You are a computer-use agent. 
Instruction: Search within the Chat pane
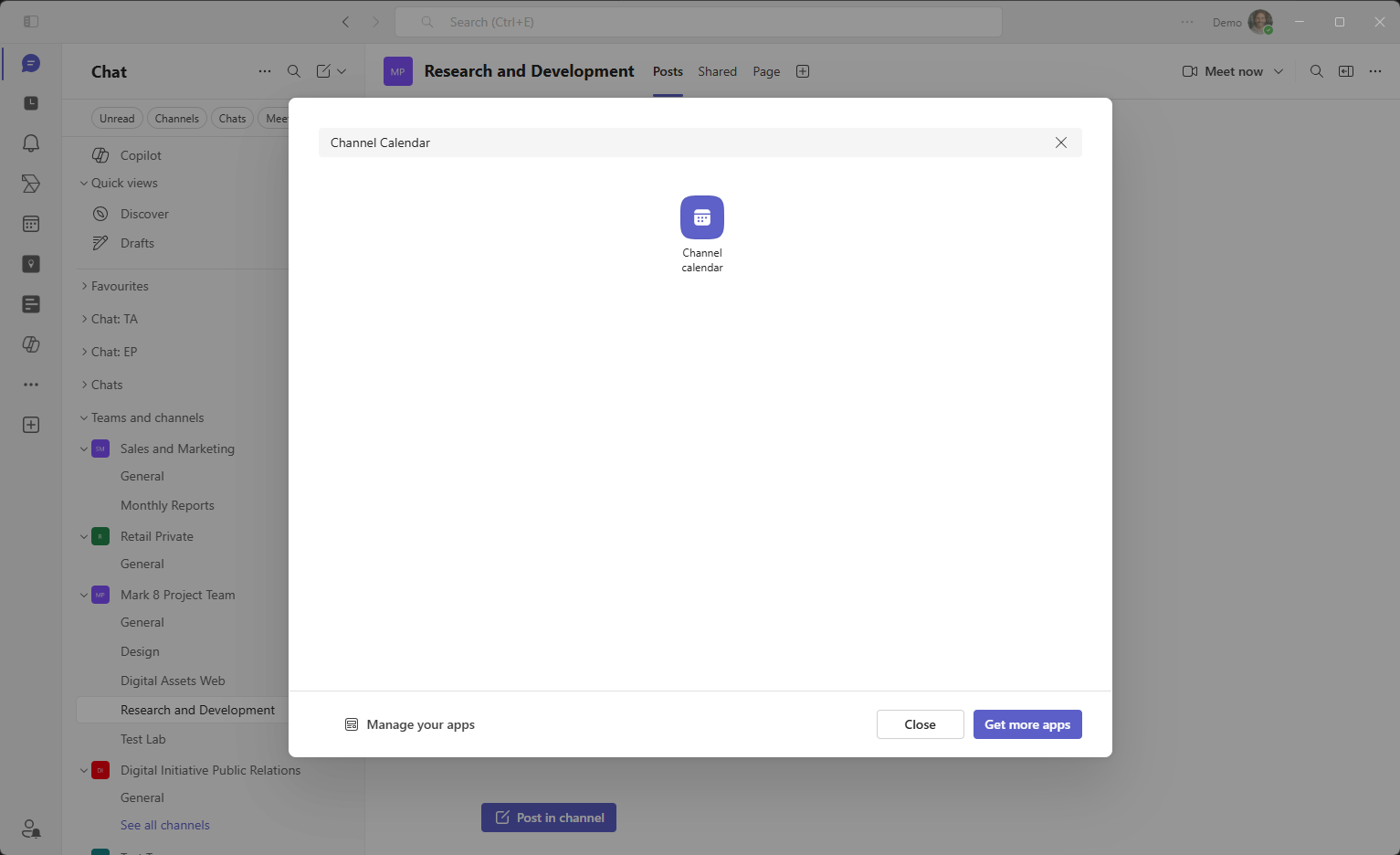(294, 71)
